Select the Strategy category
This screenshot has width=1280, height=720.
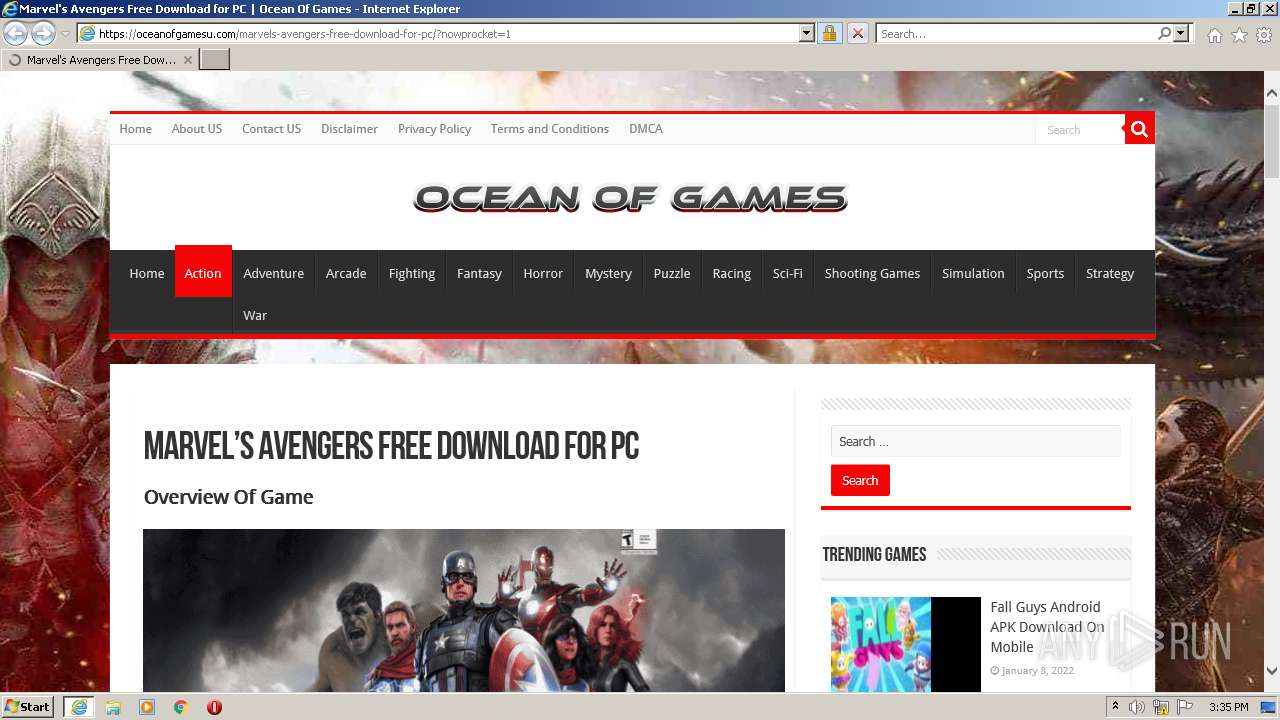pos(1110,273)
